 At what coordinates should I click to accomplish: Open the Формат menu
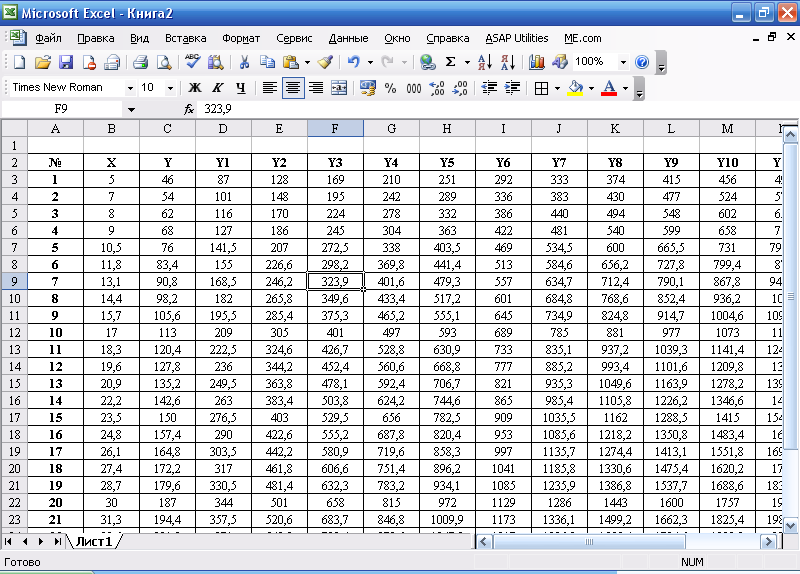[x=241, y=38]
